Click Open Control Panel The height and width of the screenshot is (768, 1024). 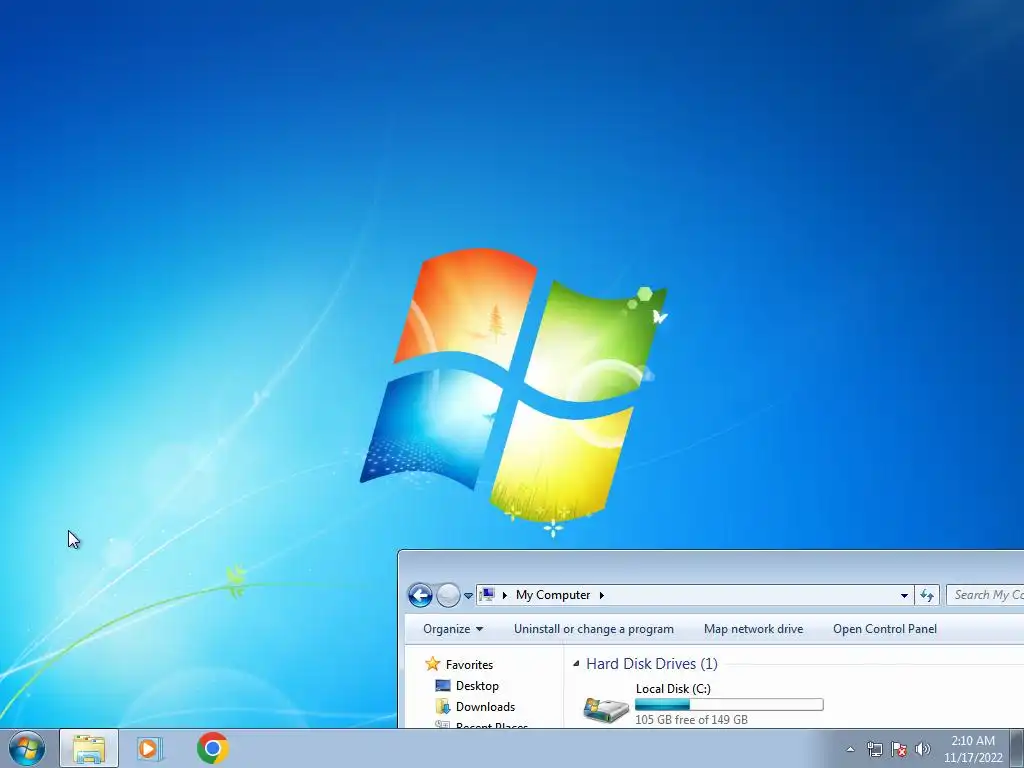click(x=885, y=629)
